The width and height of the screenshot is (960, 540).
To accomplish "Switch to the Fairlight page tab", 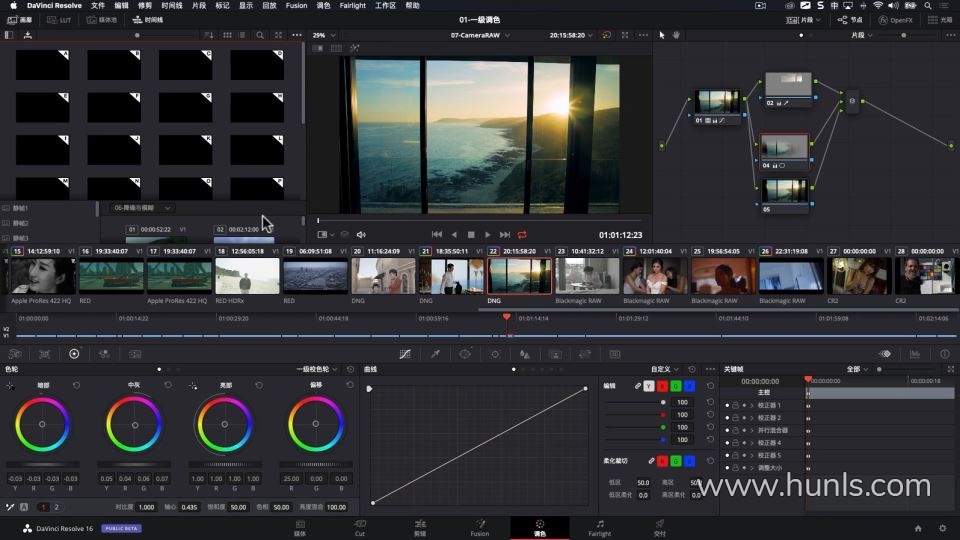I will tap(599, 527).
